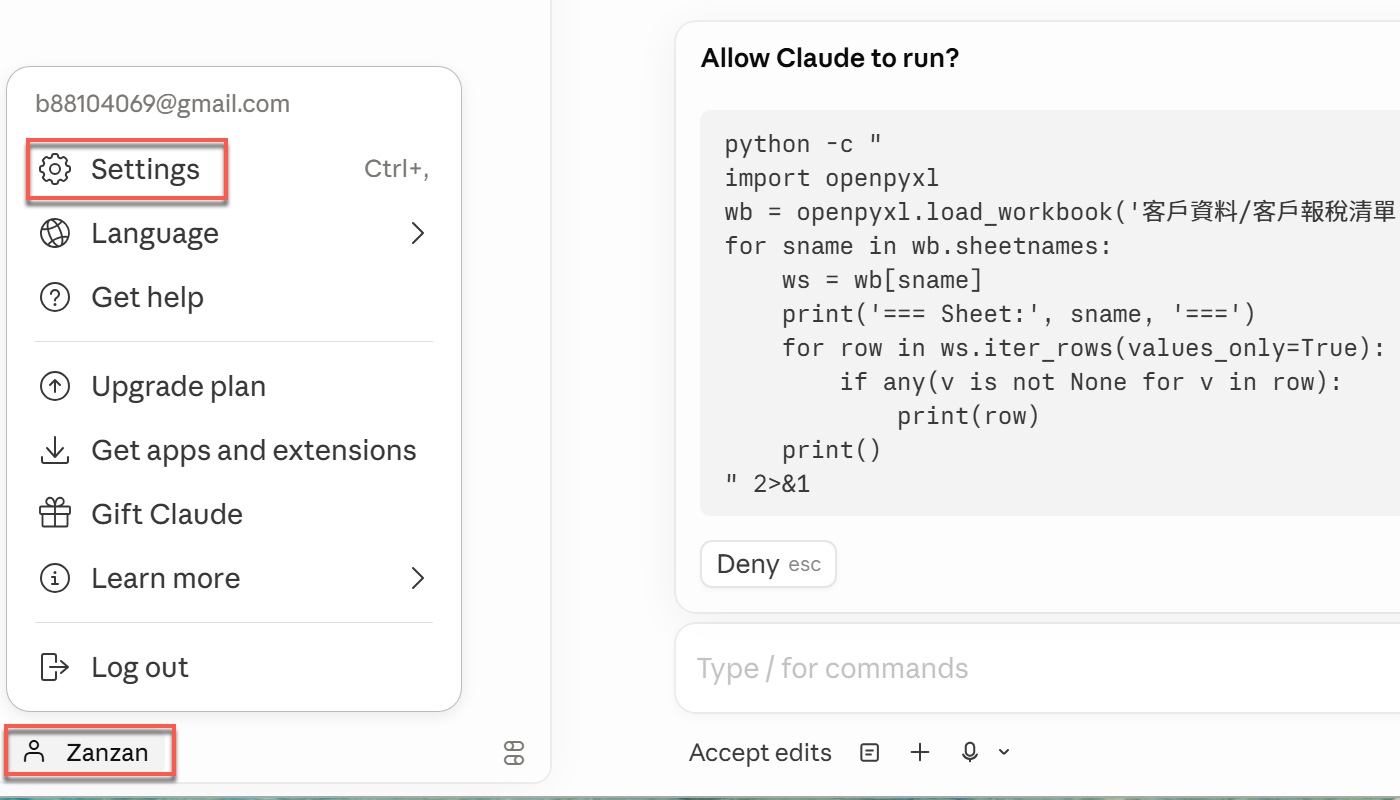This screenshot has width=1400, height=800.
Task: Open the dropdown arrow next to the microphone
Action: [x=1003, y=752]
